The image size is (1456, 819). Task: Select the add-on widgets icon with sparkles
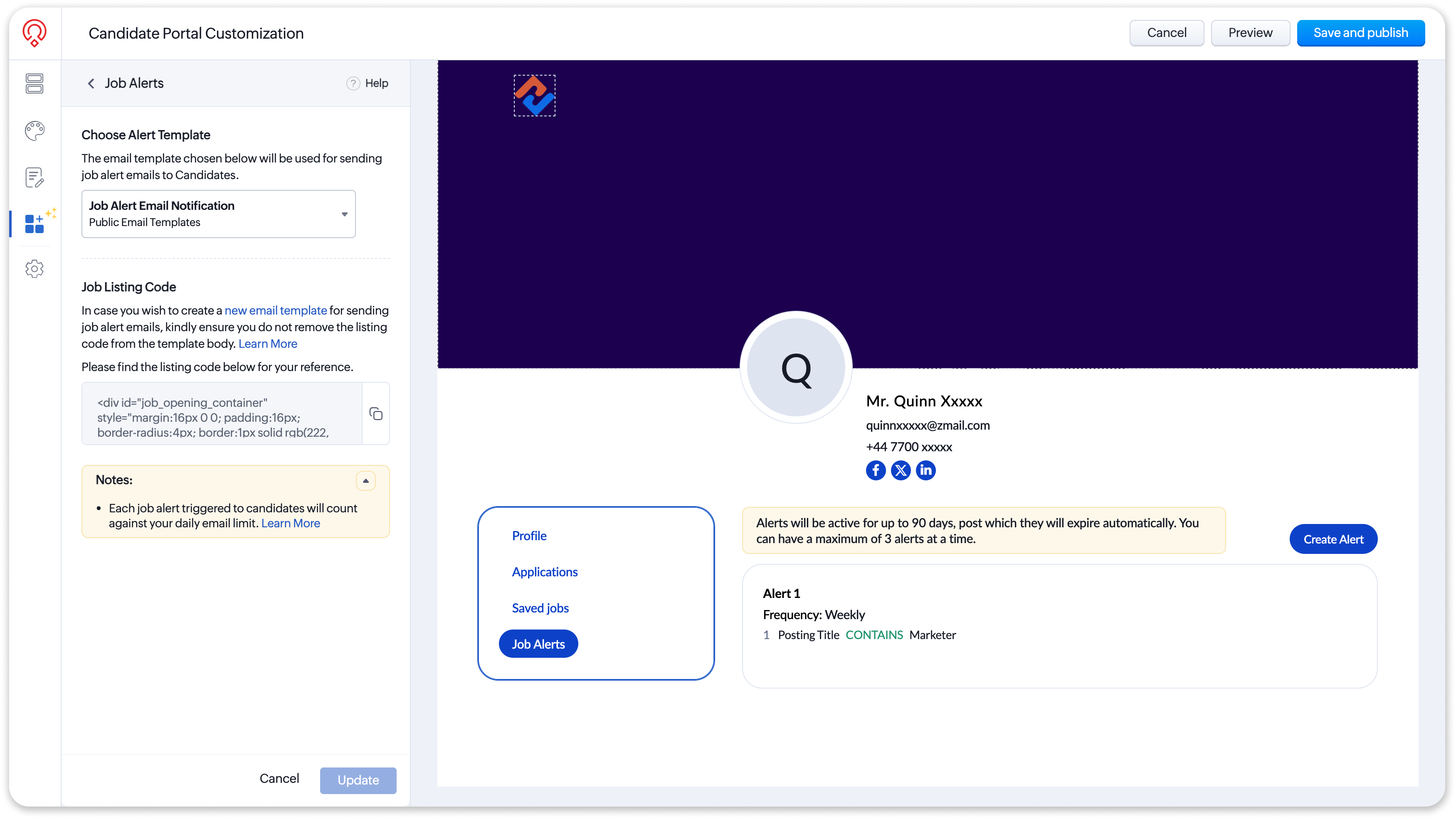pos(35,223)
